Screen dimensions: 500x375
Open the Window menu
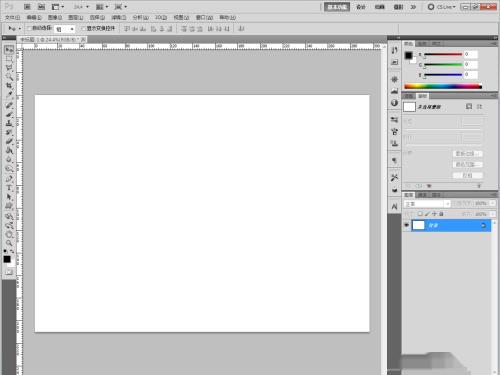[204, 17]
